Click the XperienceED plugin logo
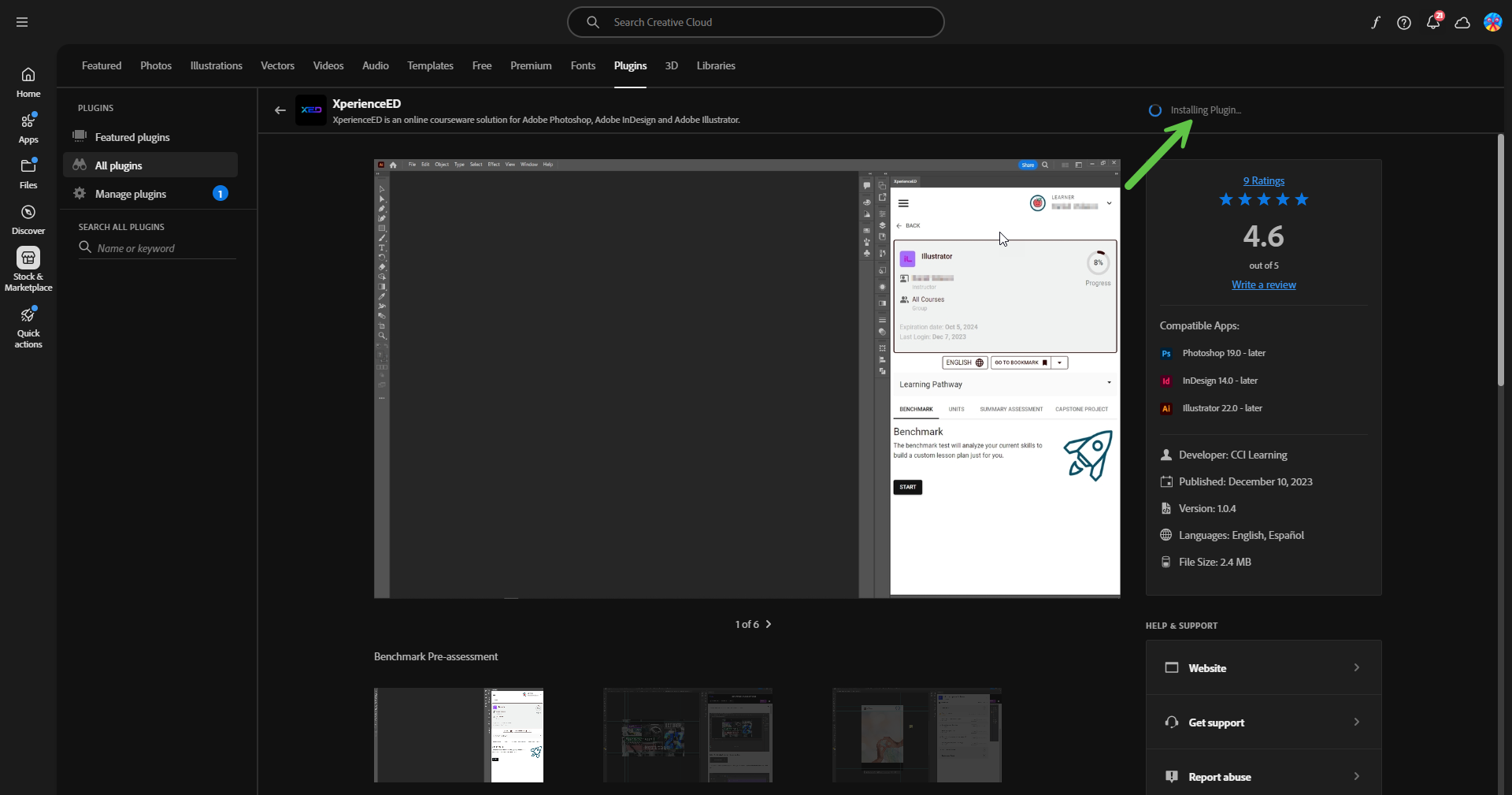Viewport: 1512px width, 795px height. (x=311, y=110)
